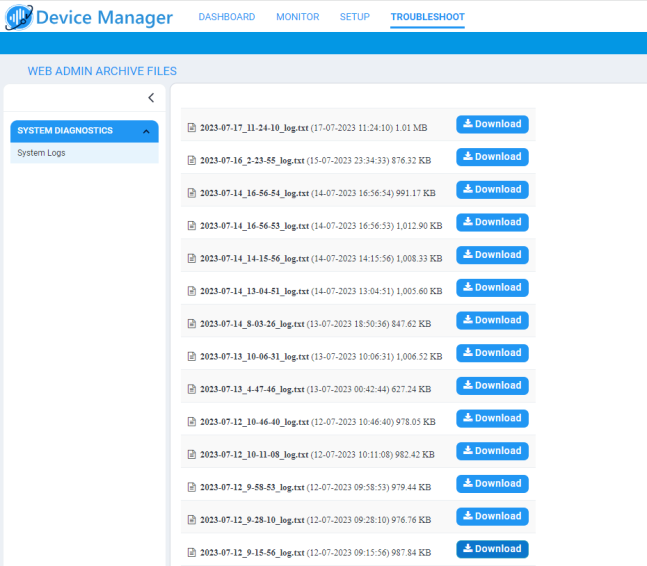
Task: Collapse the sidebar with the left chevron
Action: [151, 98]
